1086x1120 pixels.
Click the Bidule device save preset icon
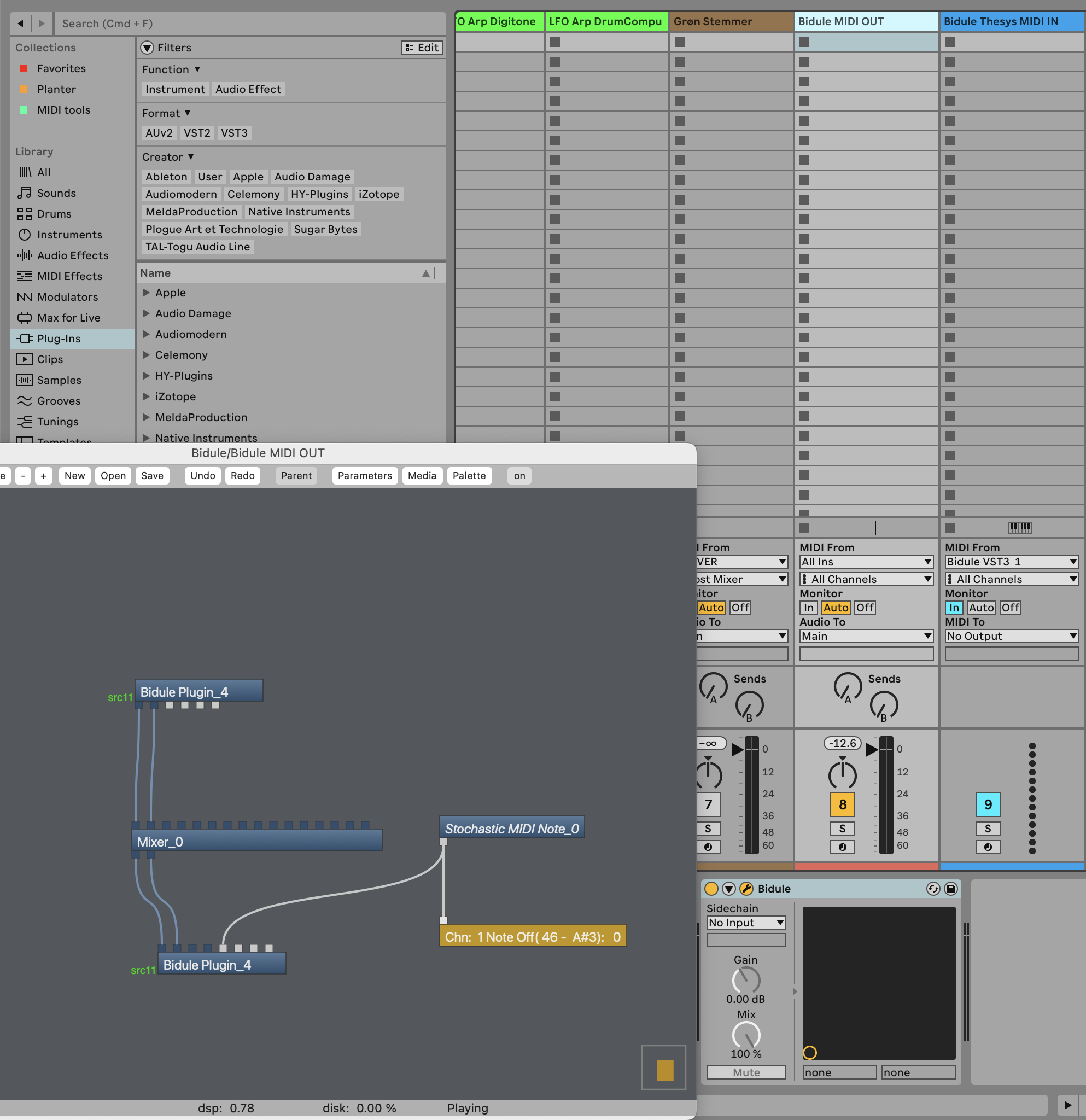(950, 889)
